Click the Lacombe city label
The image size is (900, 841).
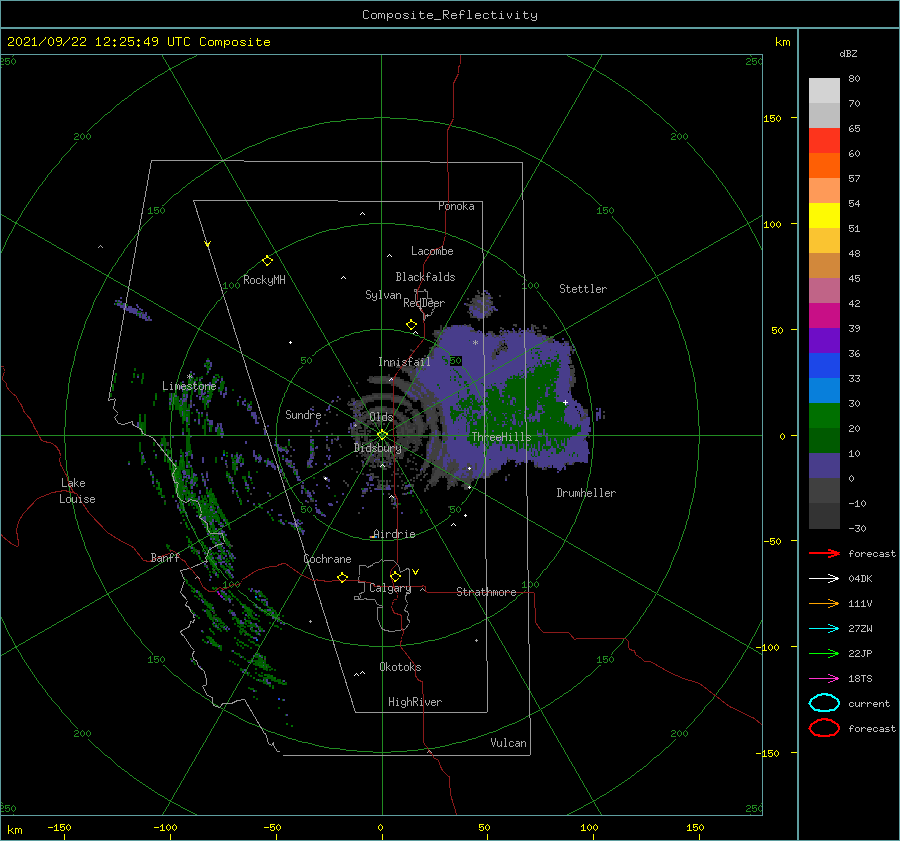pyautogui.click(x=432, y=251)
